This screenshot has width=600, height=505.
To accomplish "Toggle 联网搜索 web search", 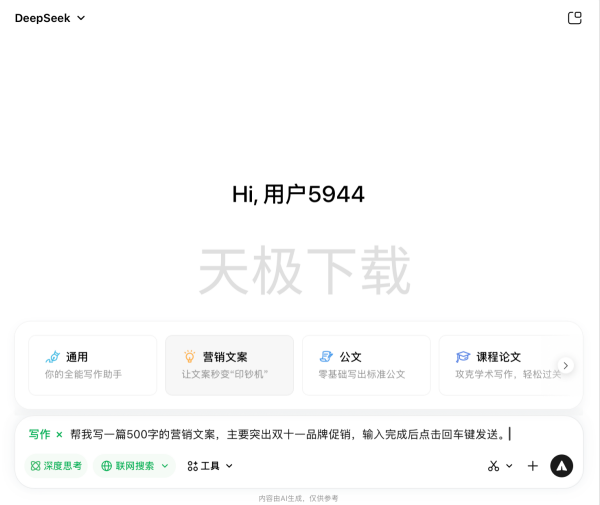I will 128,466.
